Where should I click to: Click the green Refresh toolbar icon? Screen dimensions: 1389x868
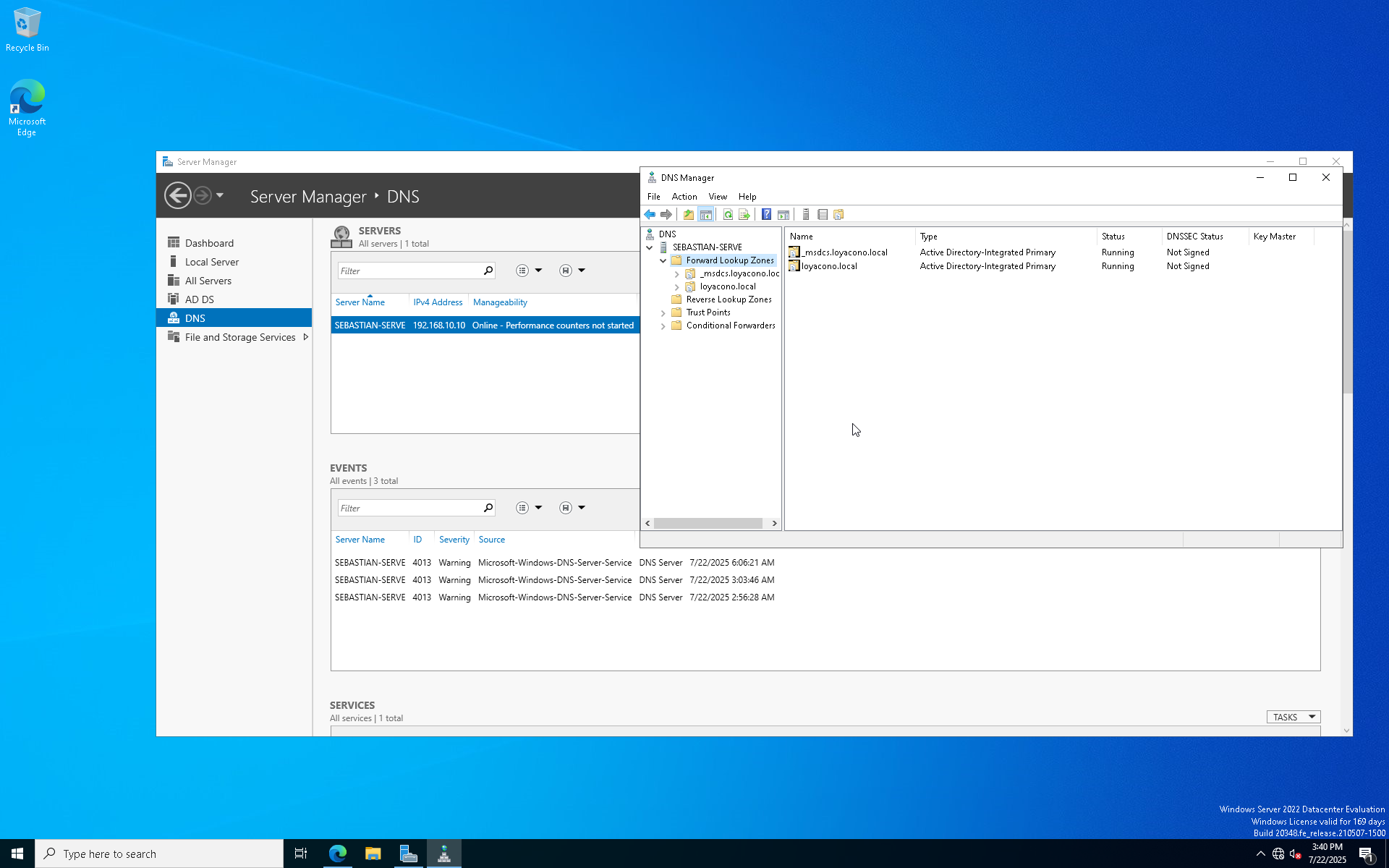pos(728,214)
